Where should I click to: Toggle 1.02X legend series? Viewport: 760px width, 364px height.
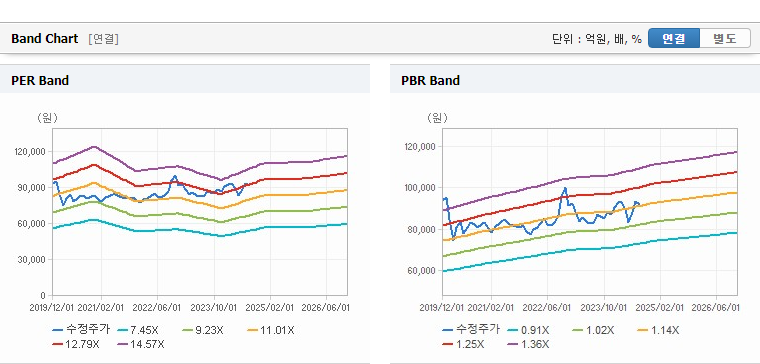pos(593,330)
